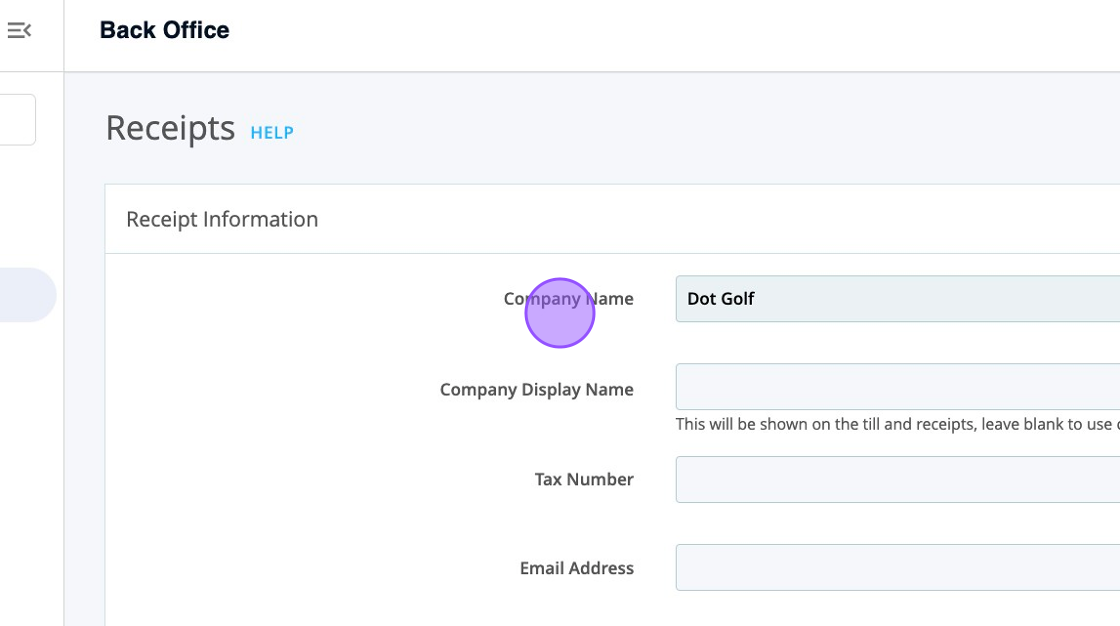Image resolution: width=1120 pixels, height=626 pixels.
Task: Click the Back Office title
Action: point(164,30)
